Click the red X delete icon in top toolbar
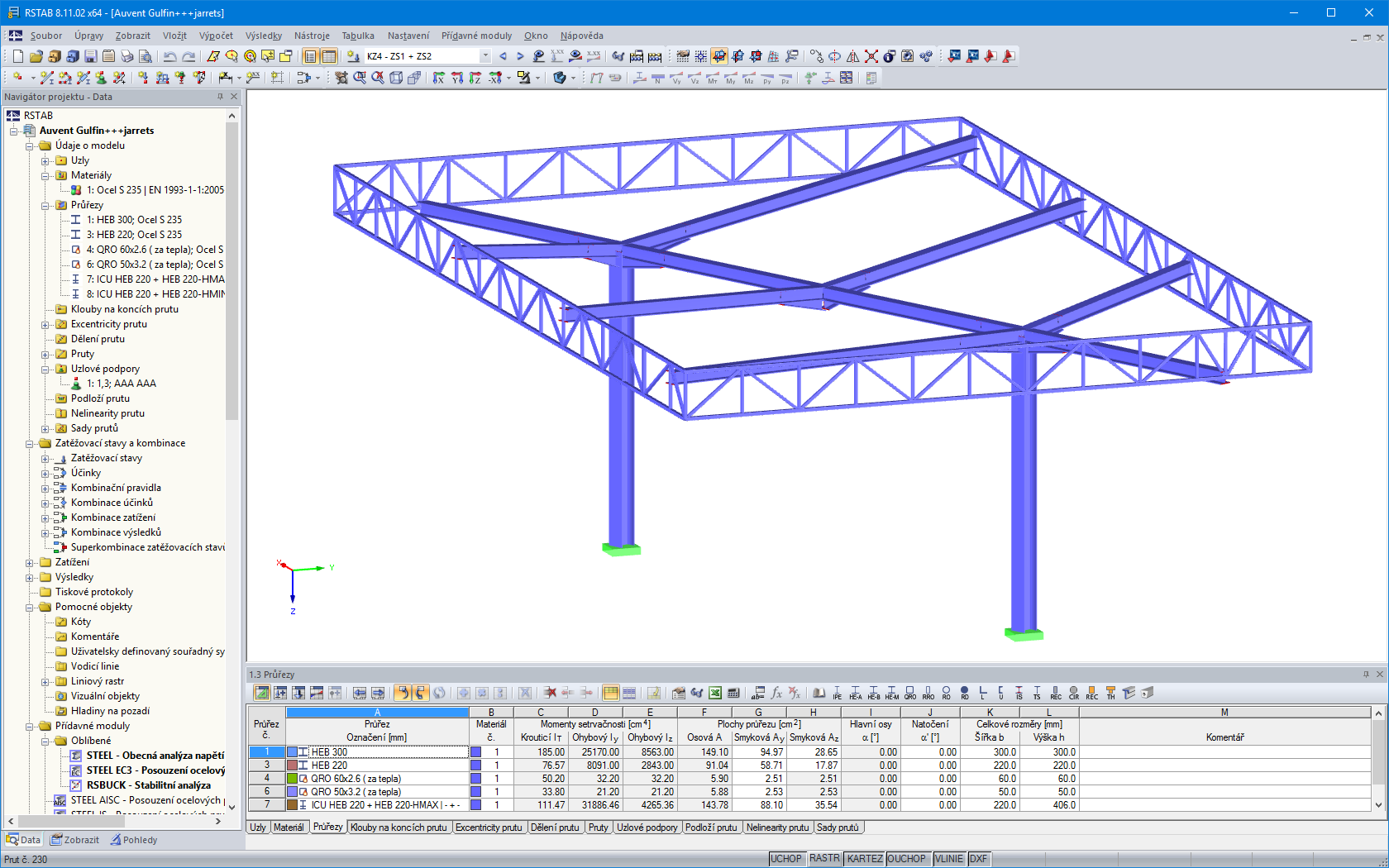Screen dimensions: 1389x868 click(871, 56)
